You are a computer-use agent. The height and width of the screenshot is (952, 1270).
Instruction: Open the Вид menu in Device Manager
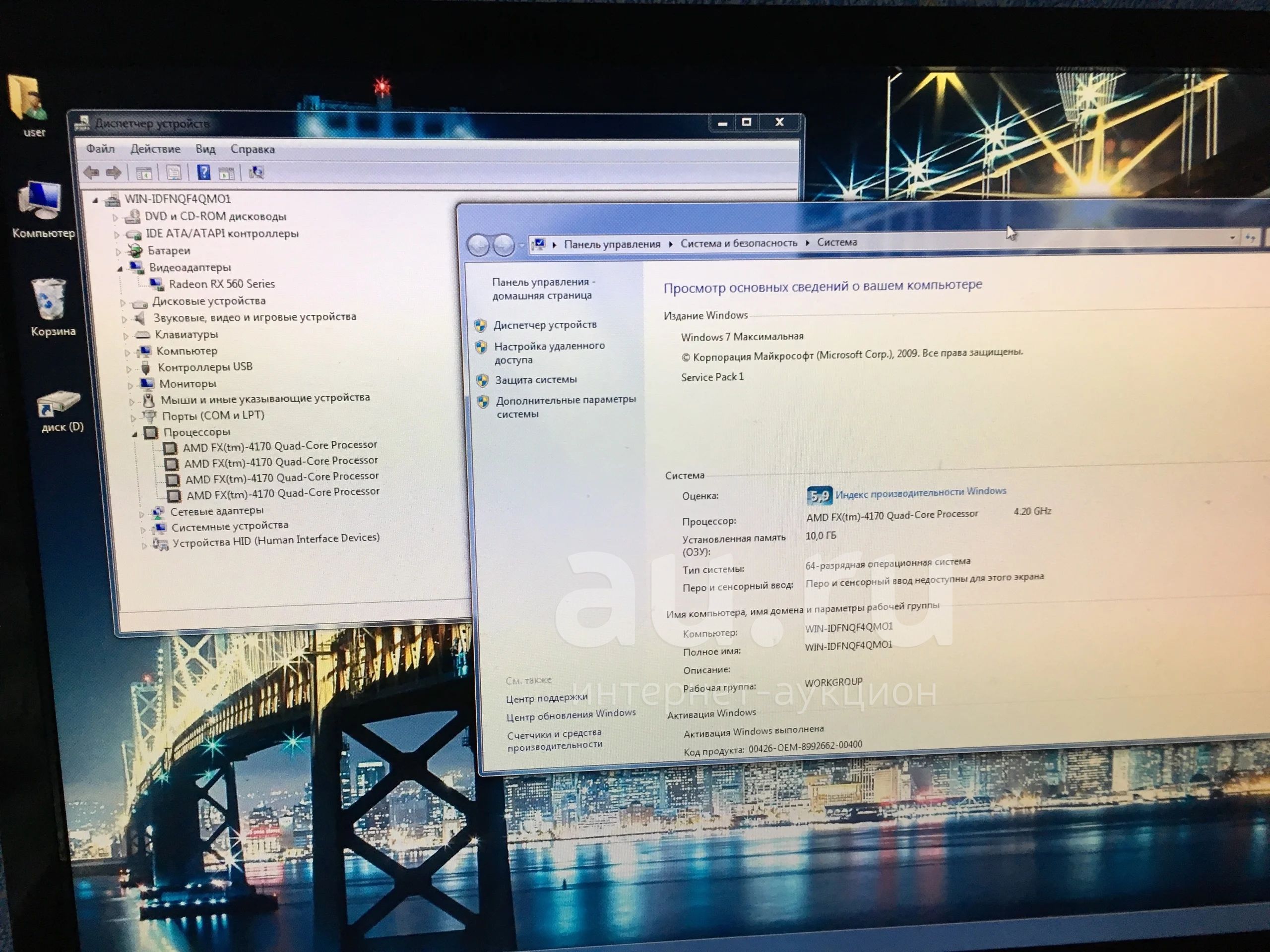205,149
